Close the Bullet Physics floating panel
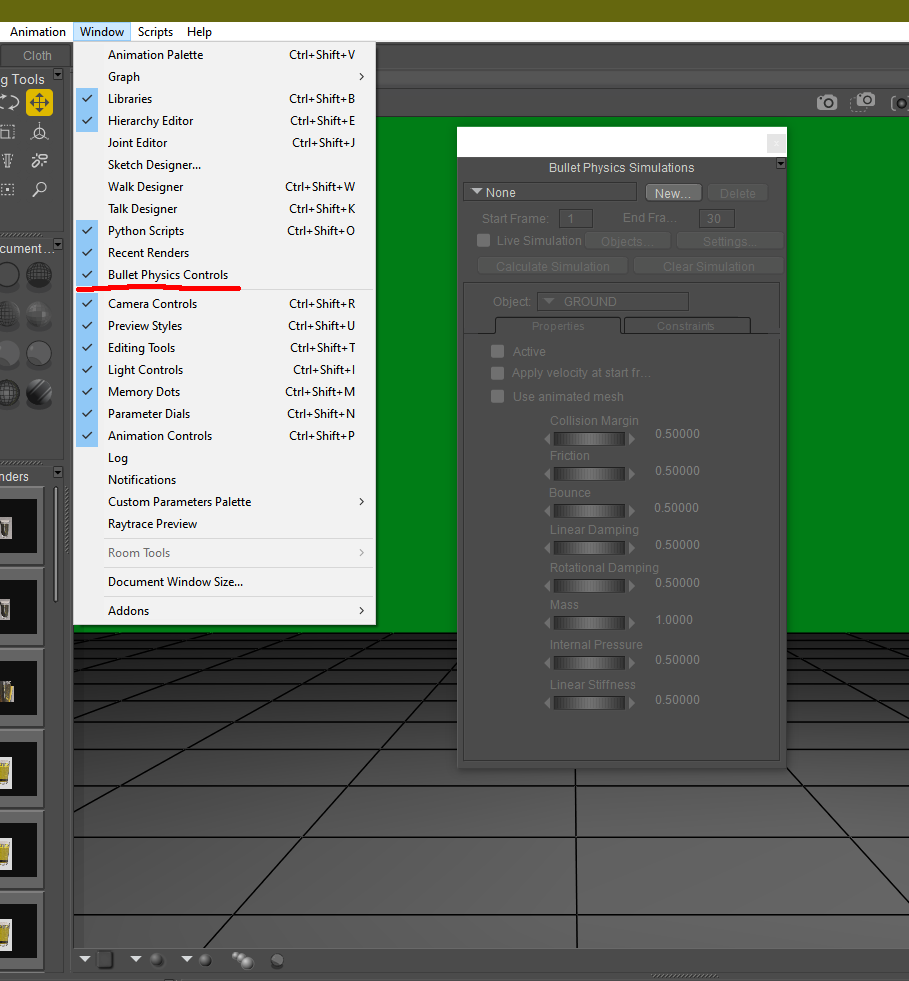This screenshot has height=981, width=909. pos(776,143)
